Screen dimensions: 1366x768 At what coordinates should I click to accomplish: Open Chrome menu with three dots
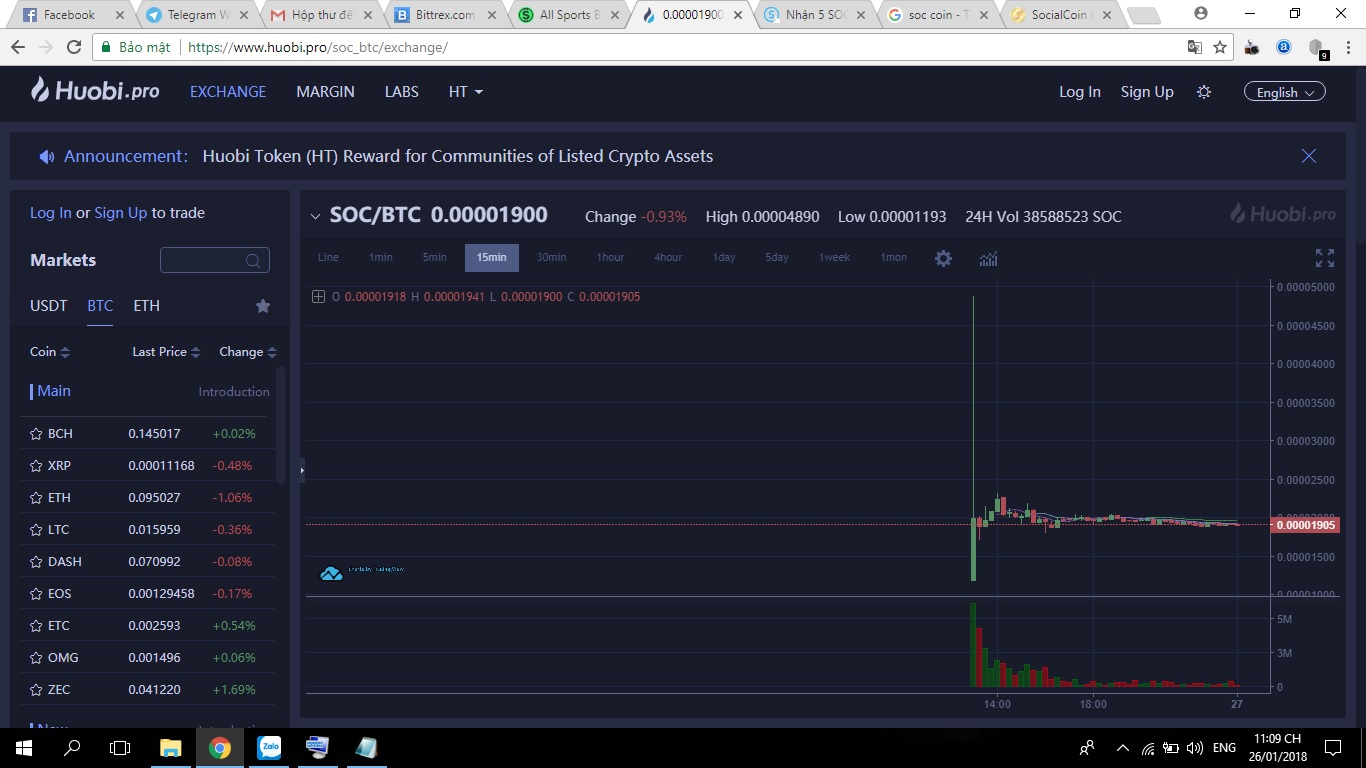[1348, 47]
